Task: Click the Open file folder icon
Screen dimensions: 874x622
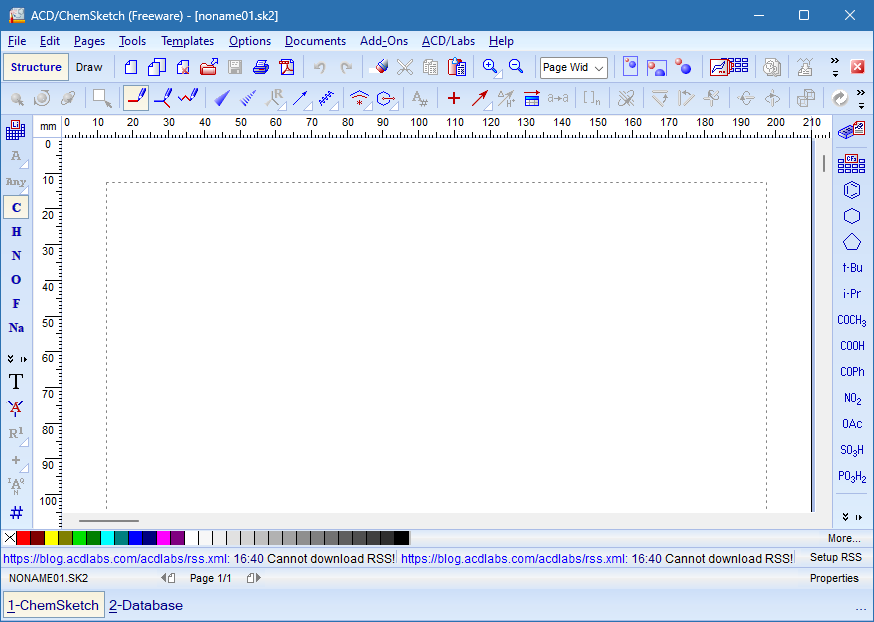Action: 208,67
